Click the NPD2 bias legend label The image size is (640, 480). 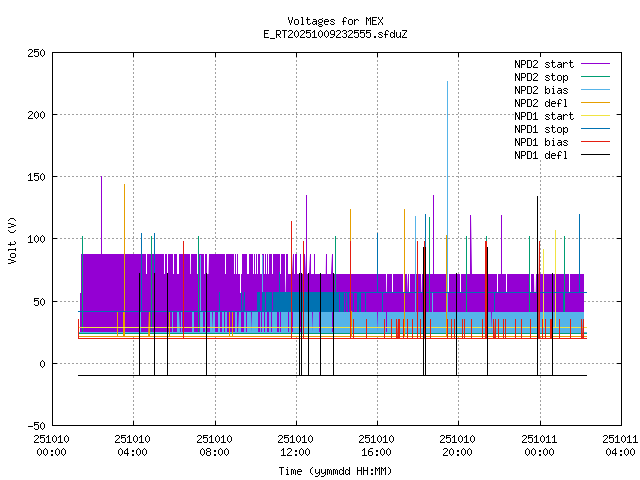tap(543, 90)
